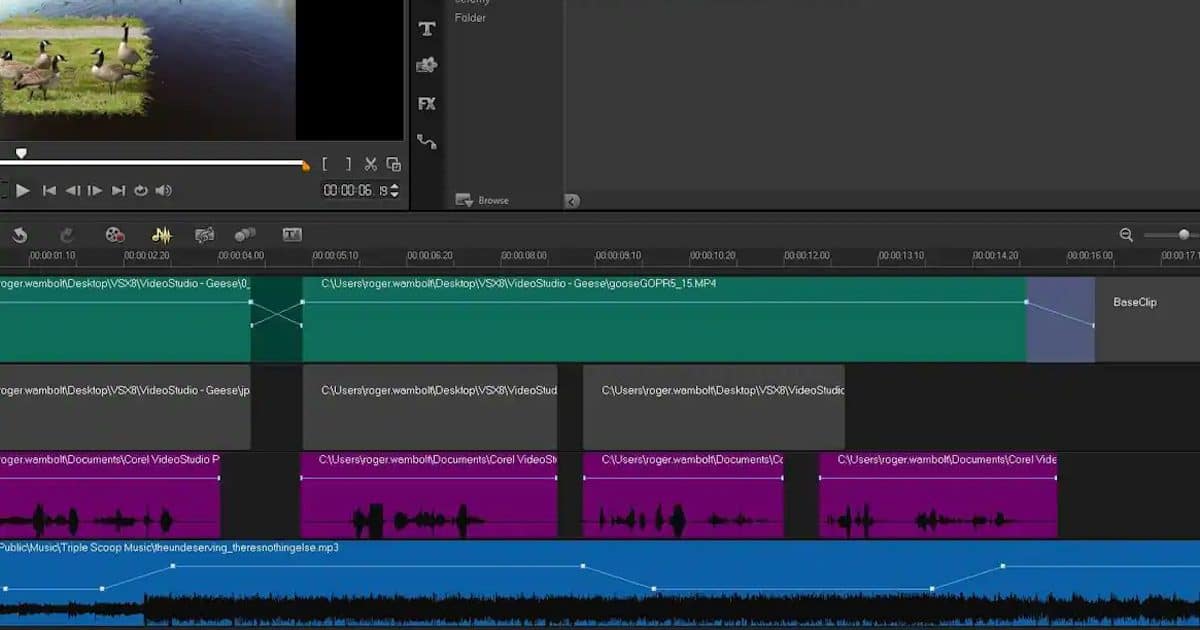Click the Record/Capture Option icon

pyautogui.click(x=115, y=235)
